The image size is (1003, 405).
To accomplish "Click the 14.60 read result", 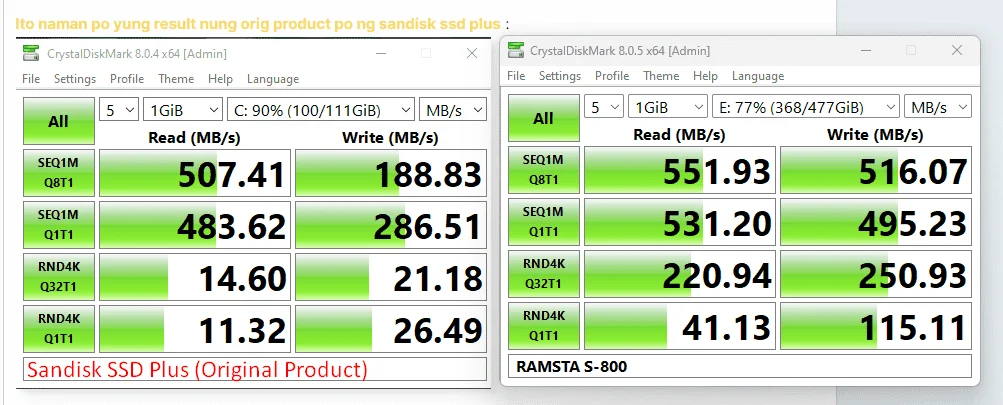I will click(x=195, y=277).
